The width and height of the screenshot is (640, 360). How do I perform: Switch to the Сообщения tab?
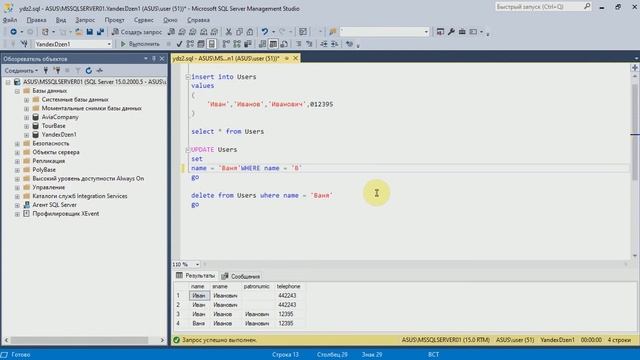[x=241, y=276]
